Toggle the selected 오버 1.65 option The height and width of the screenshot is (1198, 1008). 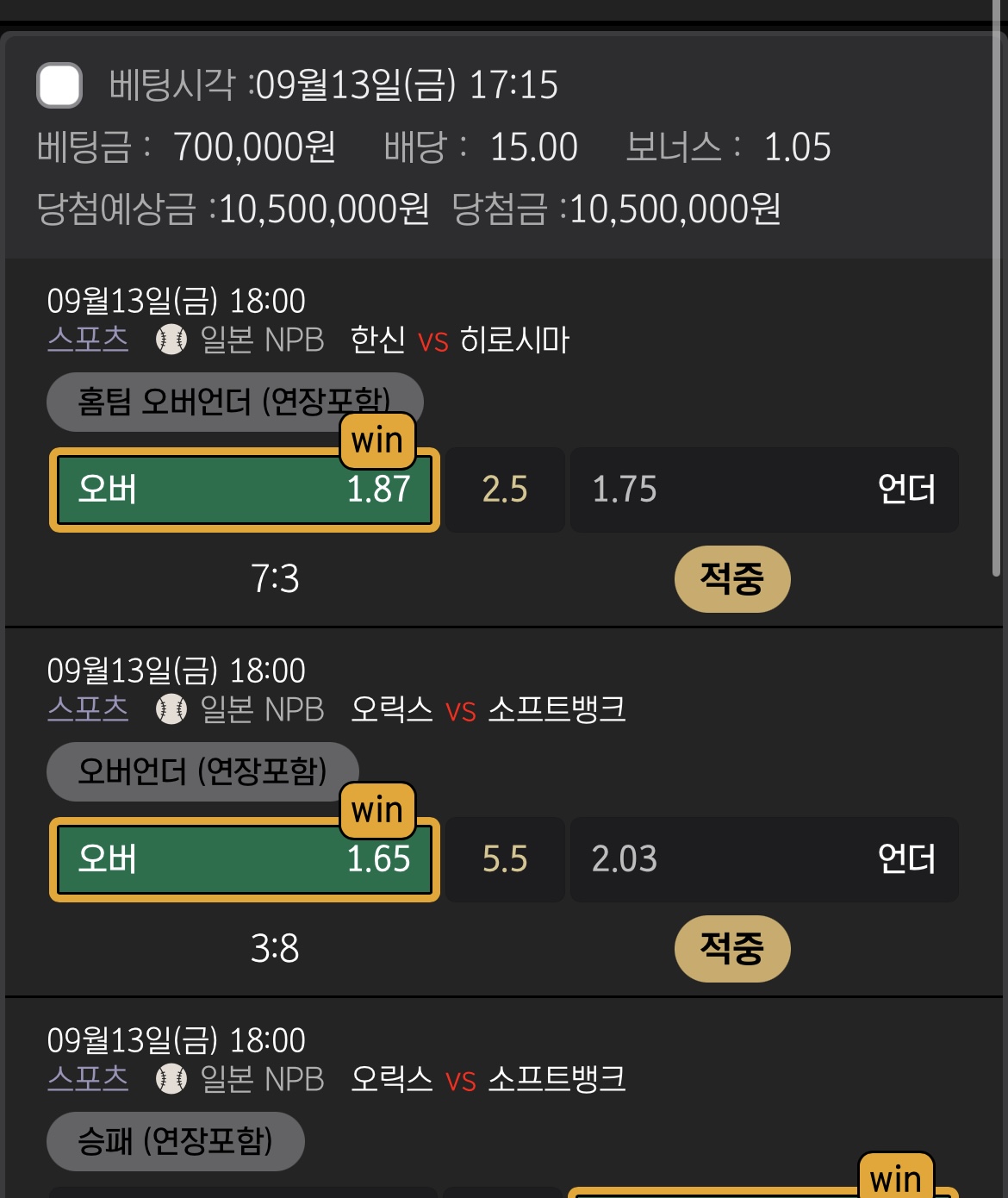click(245, 859)
